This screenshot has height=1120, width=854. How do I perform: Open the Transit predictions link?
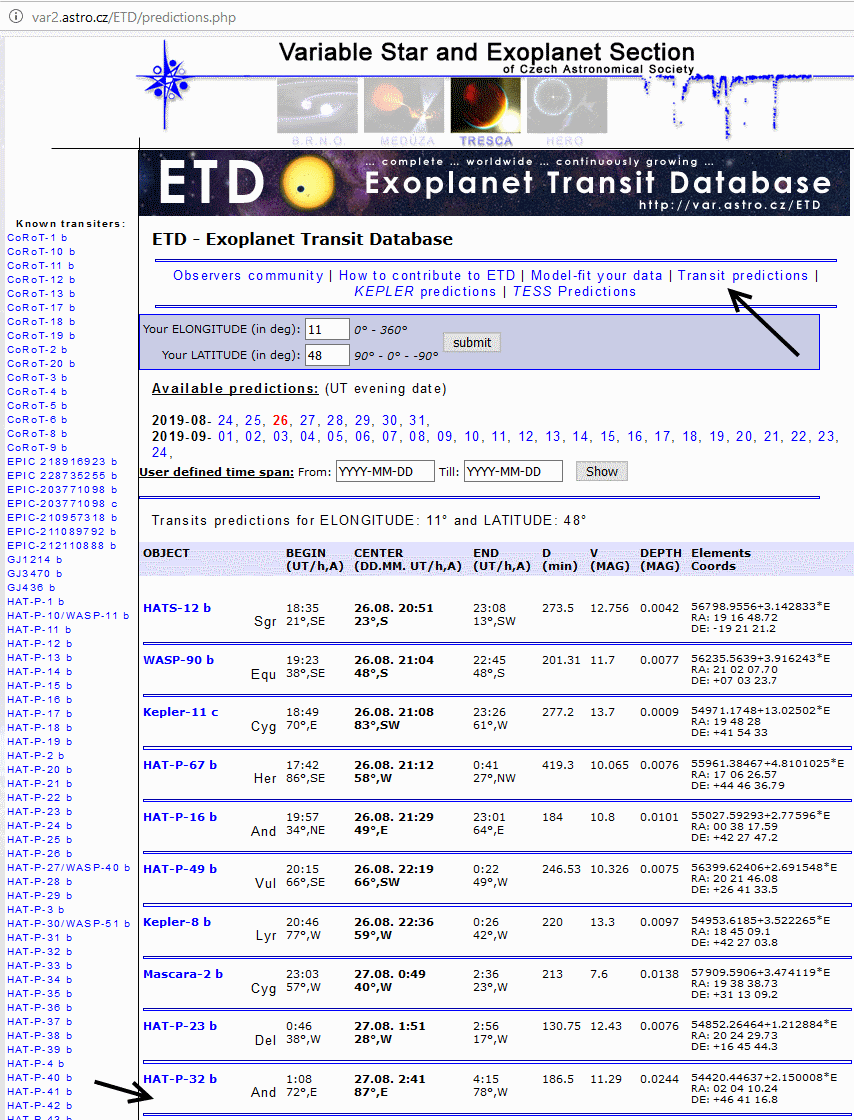(x=742, y=275)
